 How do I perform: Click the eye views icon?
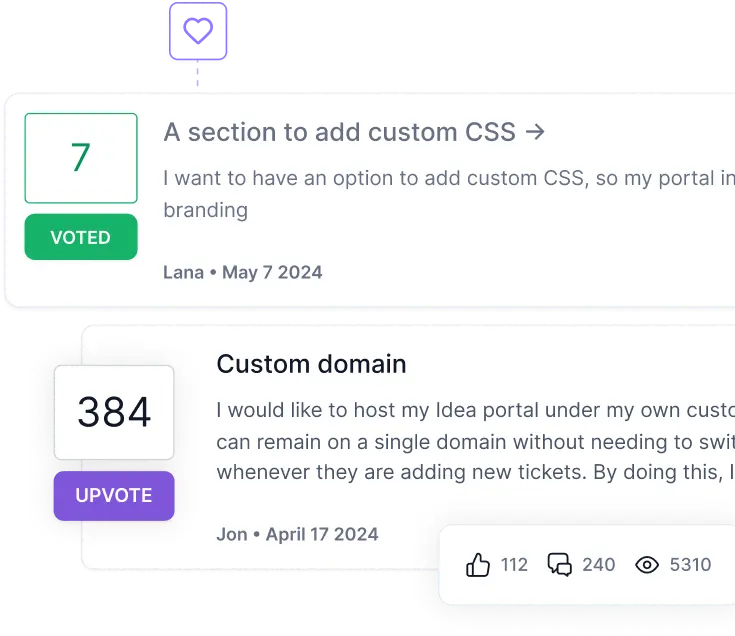[x=647, y=565]
